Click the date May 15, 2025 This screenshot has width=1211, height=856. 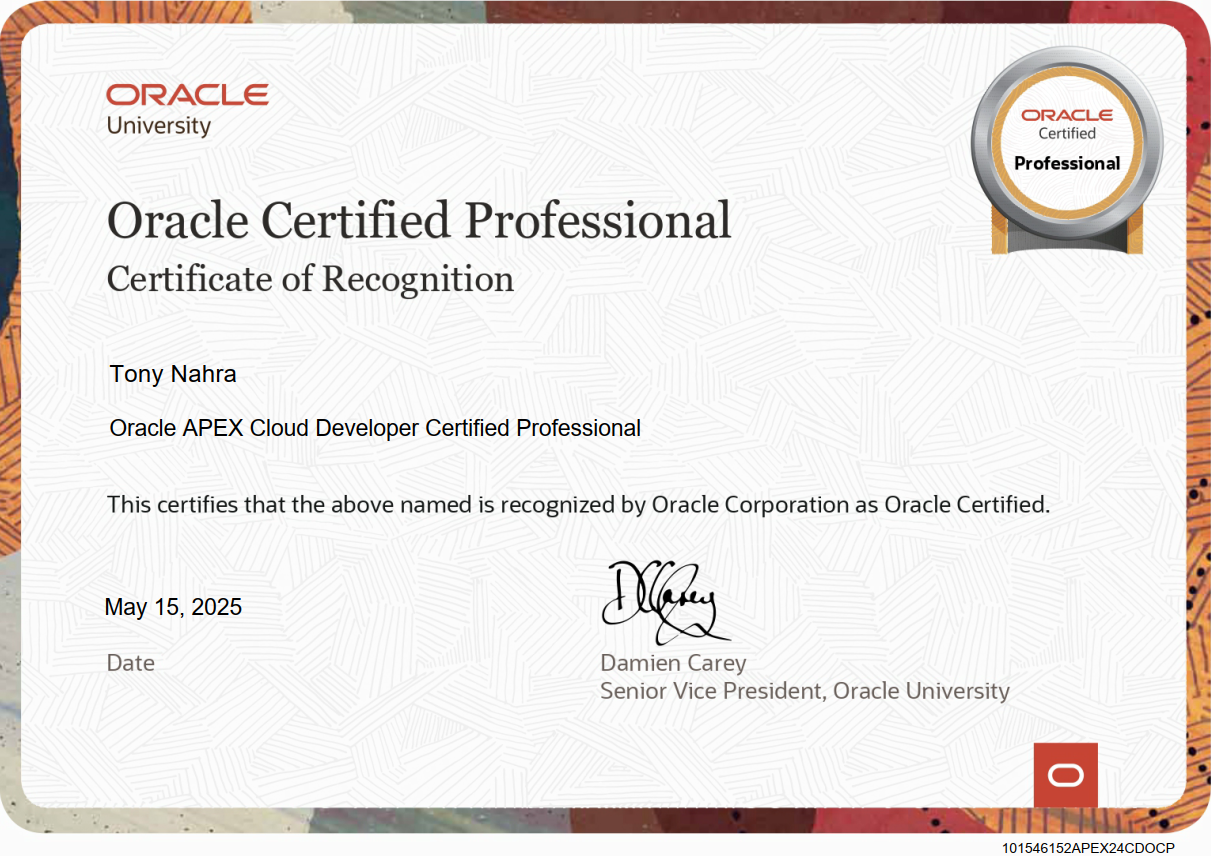173,607
